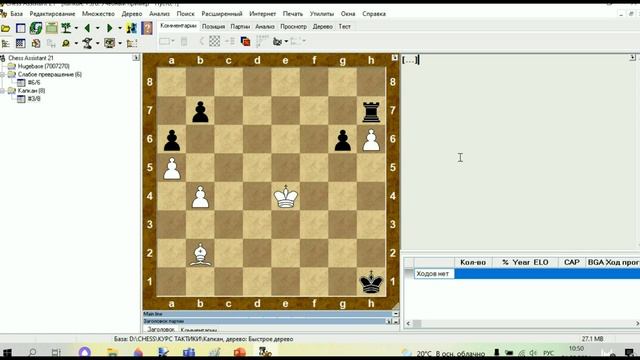Click the rightmost board setup toolbar icon

(x=132, y=43)
